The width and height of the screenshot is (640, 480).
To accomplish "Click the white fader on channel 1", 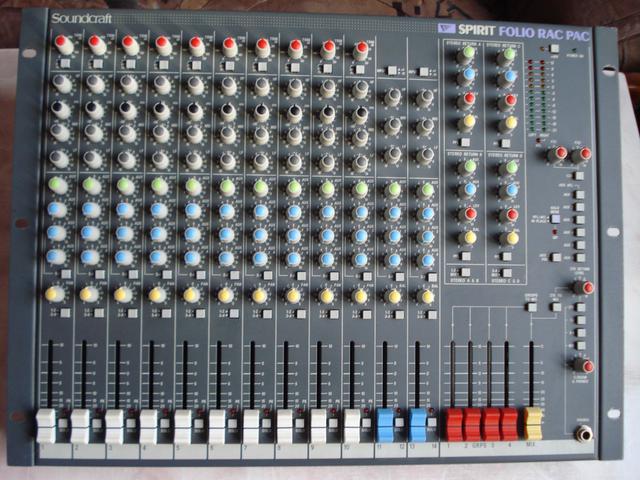I will [46, 424].
